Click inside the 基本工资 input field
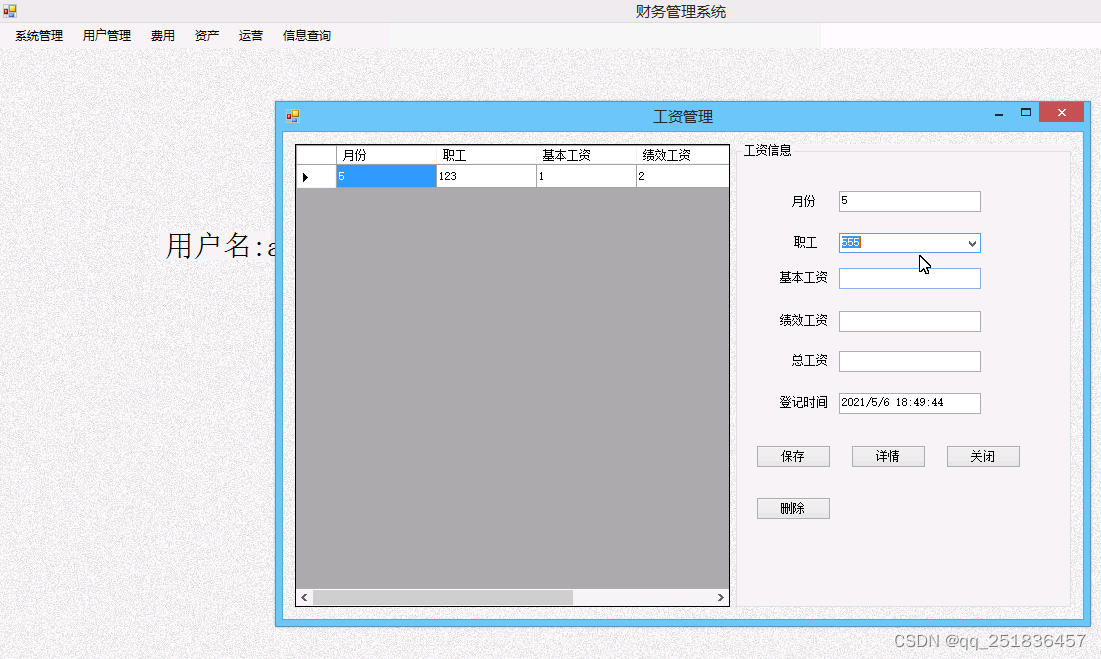 point(909,278)
